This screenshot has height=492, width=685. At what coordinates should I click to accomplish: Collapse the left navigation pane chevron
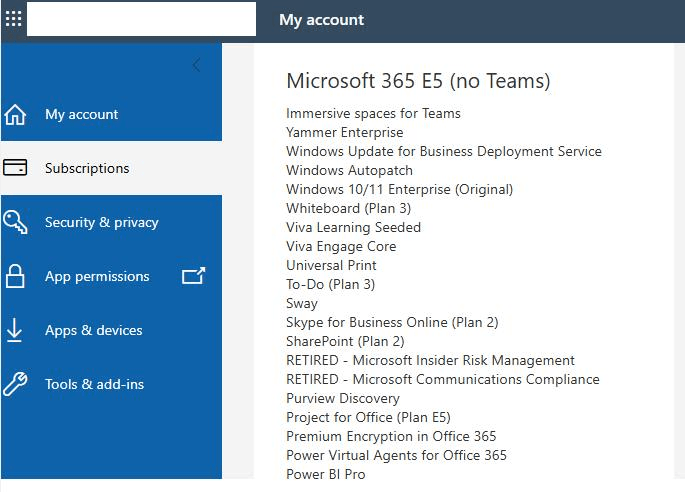(x=196, y=66)
